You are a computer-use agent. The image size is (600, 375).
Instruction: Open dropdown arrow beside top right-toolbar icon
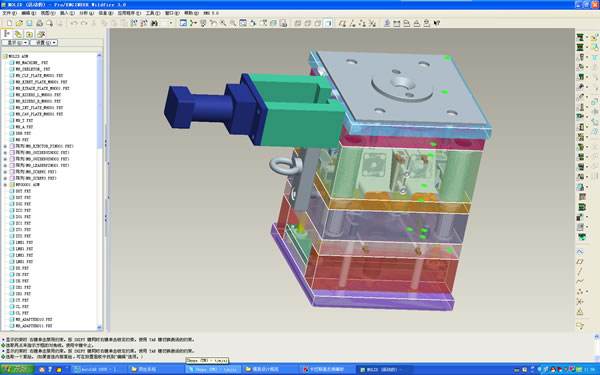point(587,37)
